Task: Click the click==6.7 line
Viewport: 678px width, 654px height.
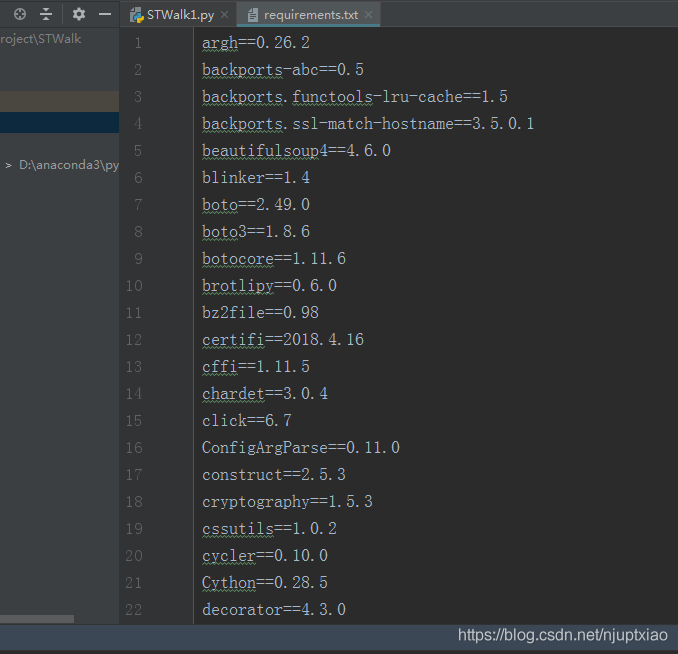Action: [246, 420]
